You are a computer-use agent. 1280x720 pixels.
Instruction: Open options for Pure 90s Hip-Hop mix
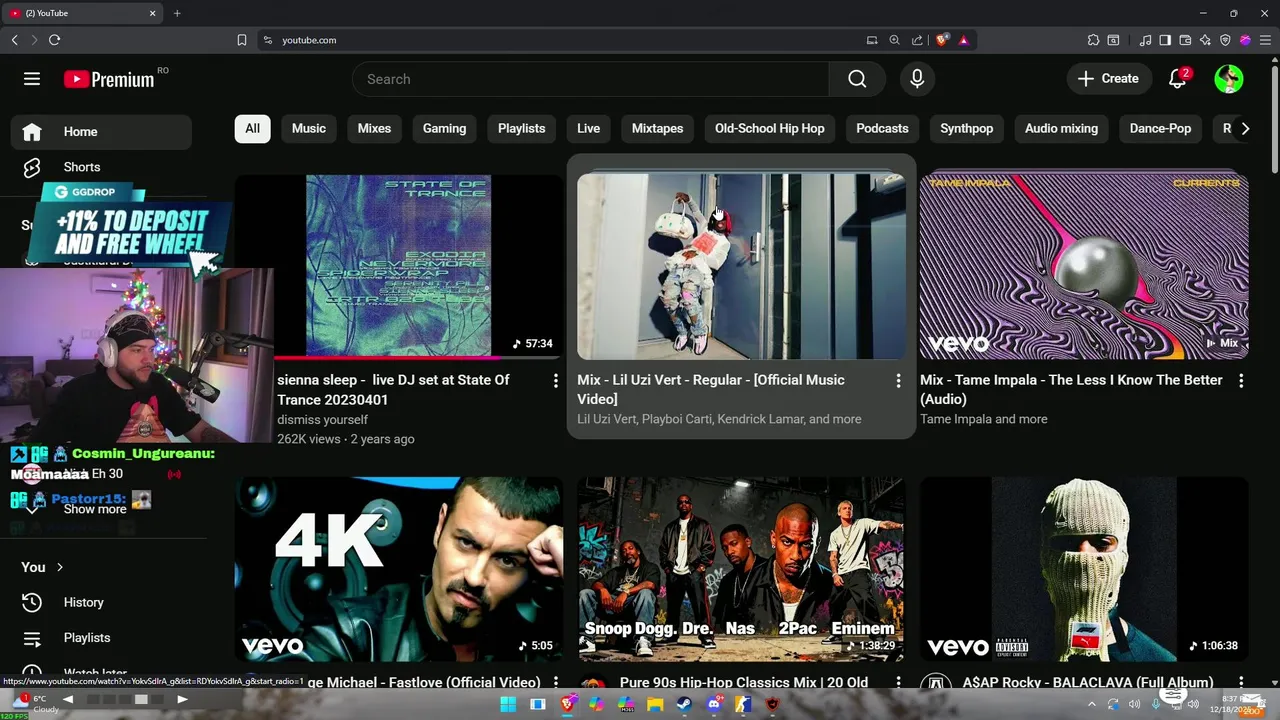pos(898,682)
